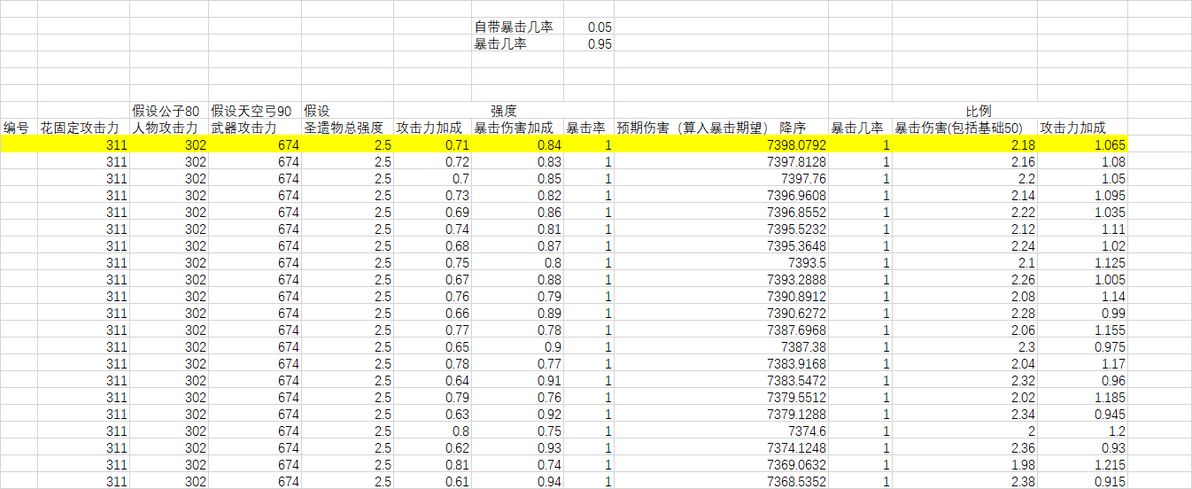Viewport: 1192px width, 489px height.
Task: Click the ratio cell 1.05
Action: (1083, 178)
